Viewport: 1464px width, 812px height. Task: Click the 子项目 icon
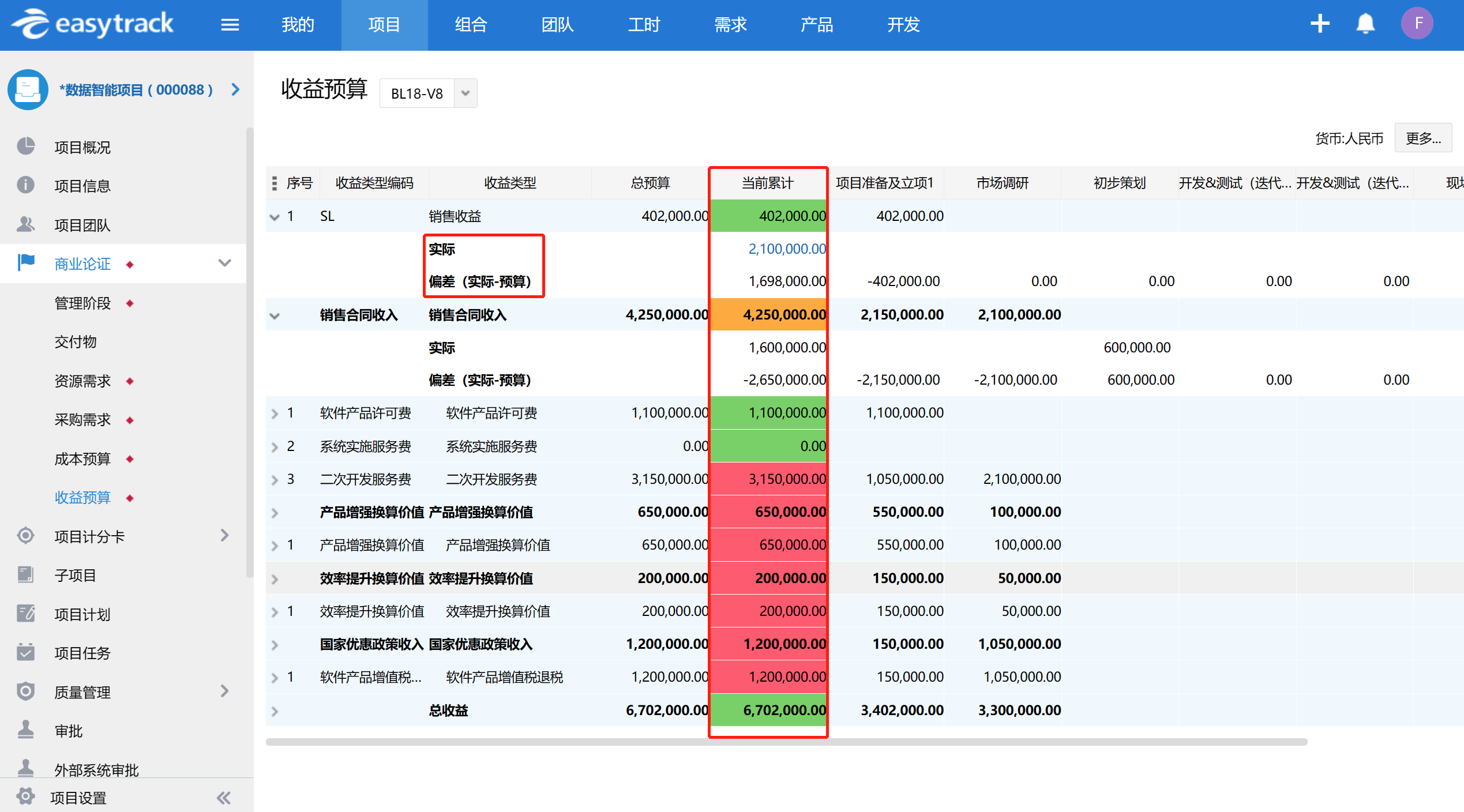point(25,574)
